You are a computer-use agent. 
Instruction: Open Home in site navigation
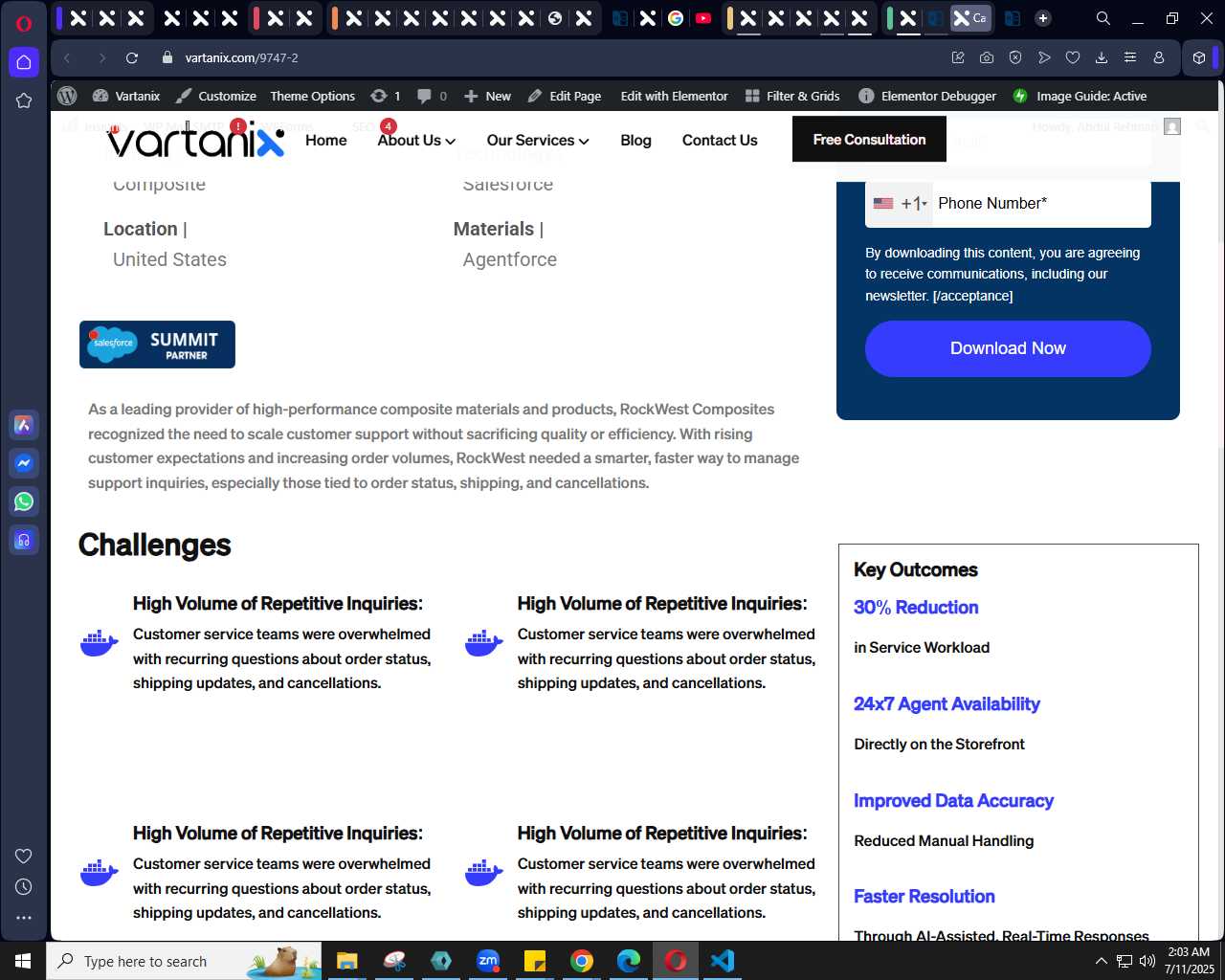326,140
